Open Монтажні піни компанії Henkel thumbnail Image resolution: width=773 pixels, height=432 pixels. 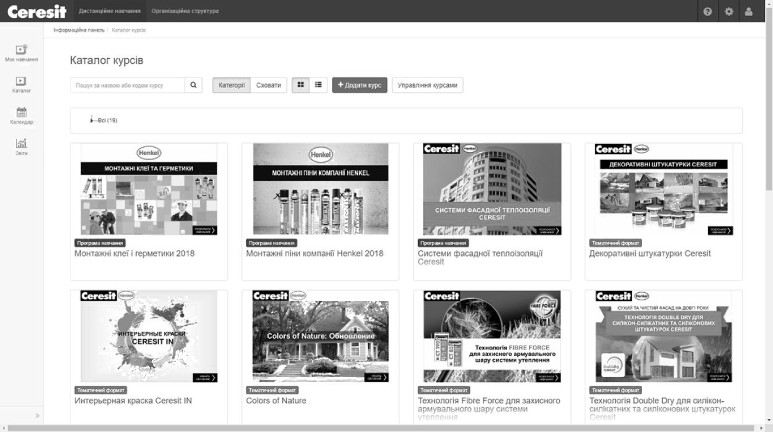point(320,189)
